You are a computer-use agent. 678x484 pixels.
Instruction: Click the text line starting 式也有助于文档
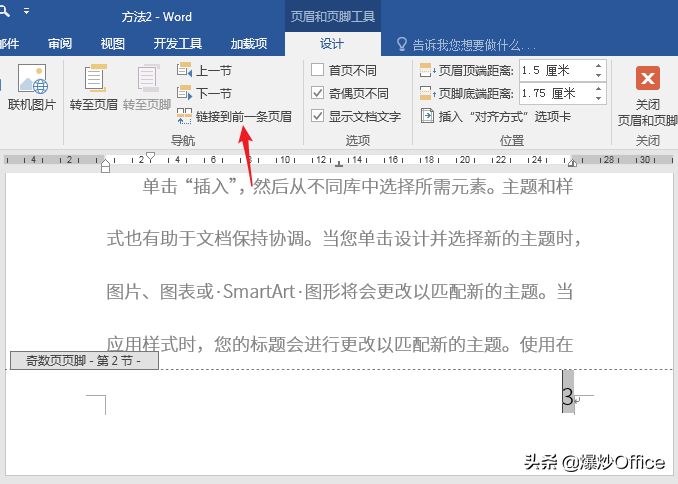click(344, 238)
